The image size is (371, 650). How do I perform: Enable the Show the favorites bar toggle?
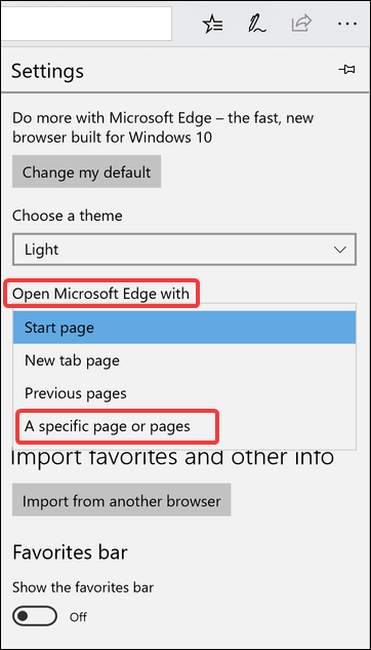tap(34, 616)
